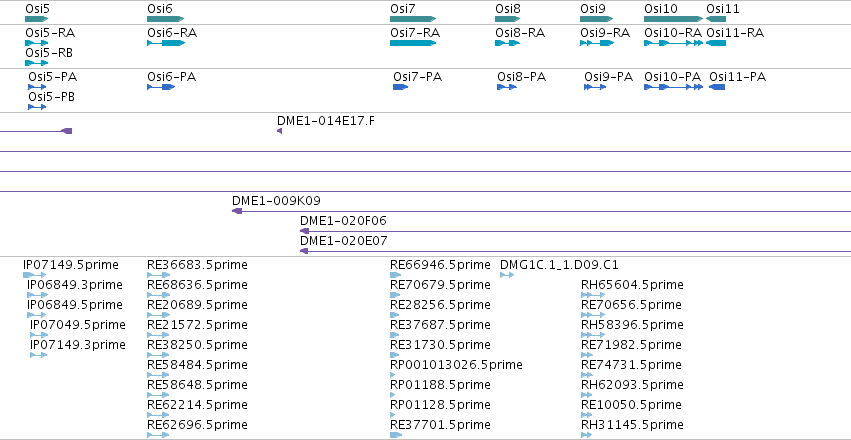The image size is (851, 440).
Task: Select the DMG1C.1_1.D09.C1 EST arrow
Action: pos(506,275)
